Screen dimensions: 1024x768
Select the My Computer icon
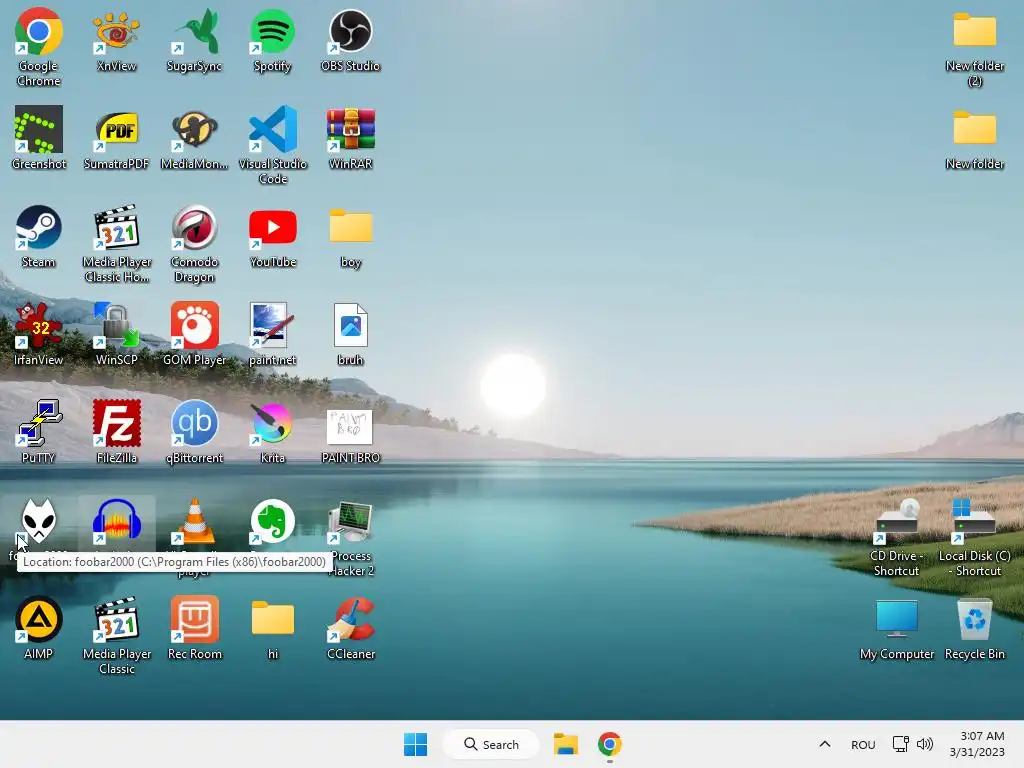897,618
